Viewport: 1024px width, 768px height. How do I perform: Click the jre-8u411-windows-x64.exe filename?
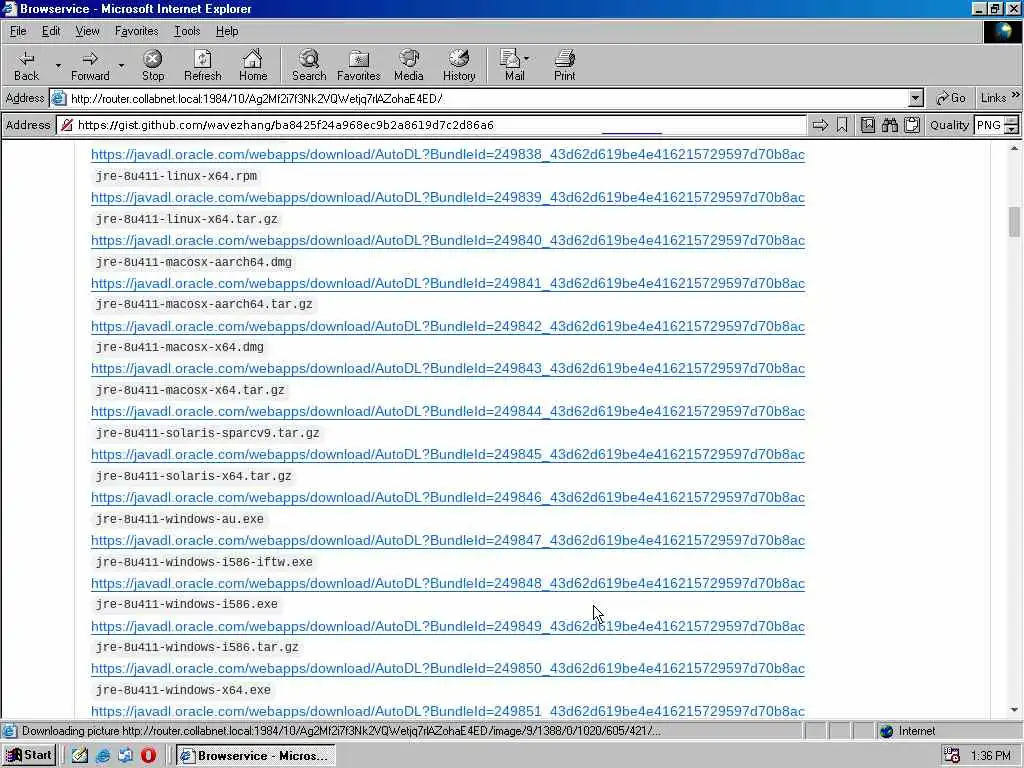click(x=184, y=690)
